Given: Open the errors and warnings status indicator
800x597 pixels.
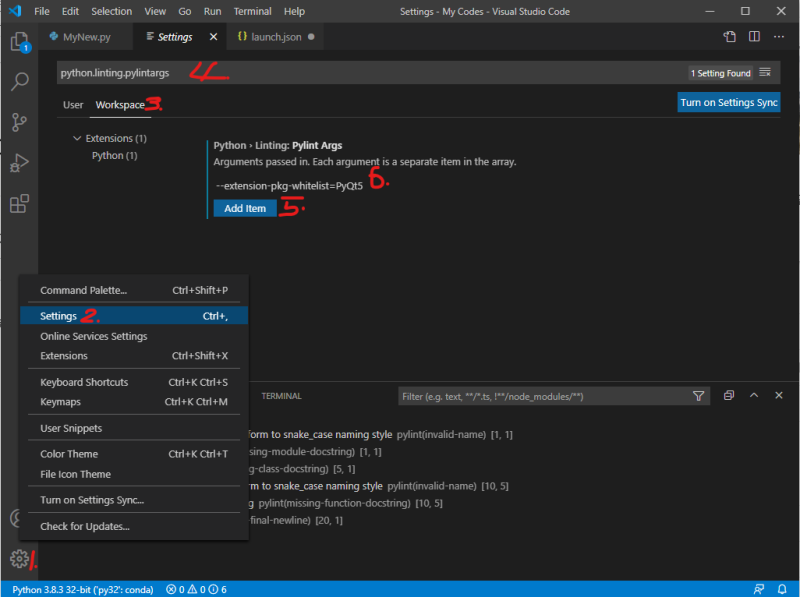Looking at the screenshot, I should coord(196,590).
